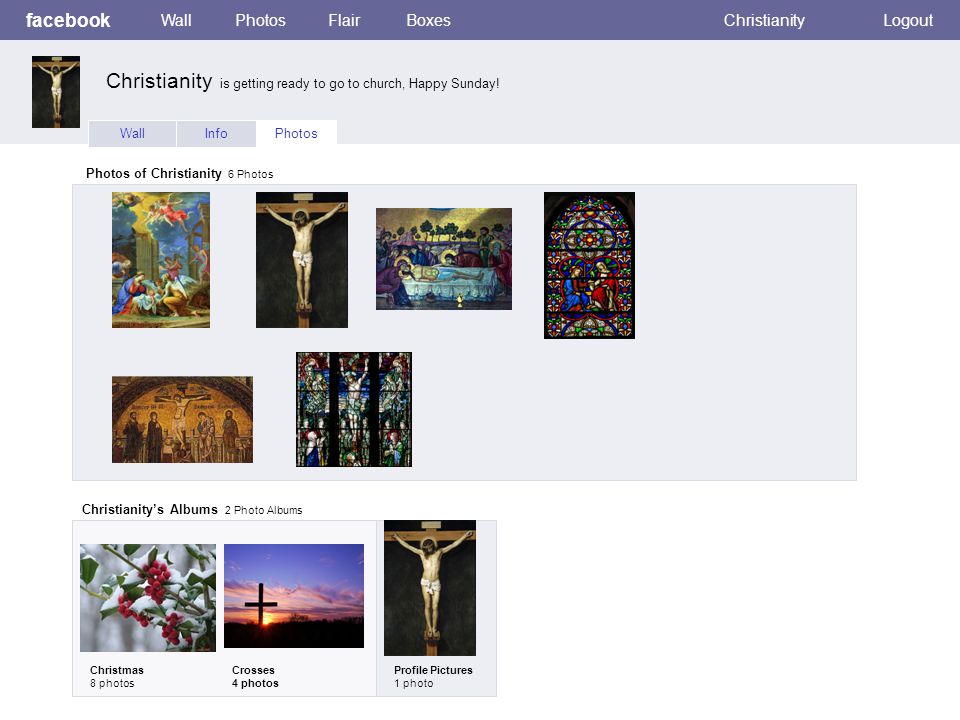This screenshot has width=960, height=720.
Task: Click Logout in the header
Action: [908, 20]
